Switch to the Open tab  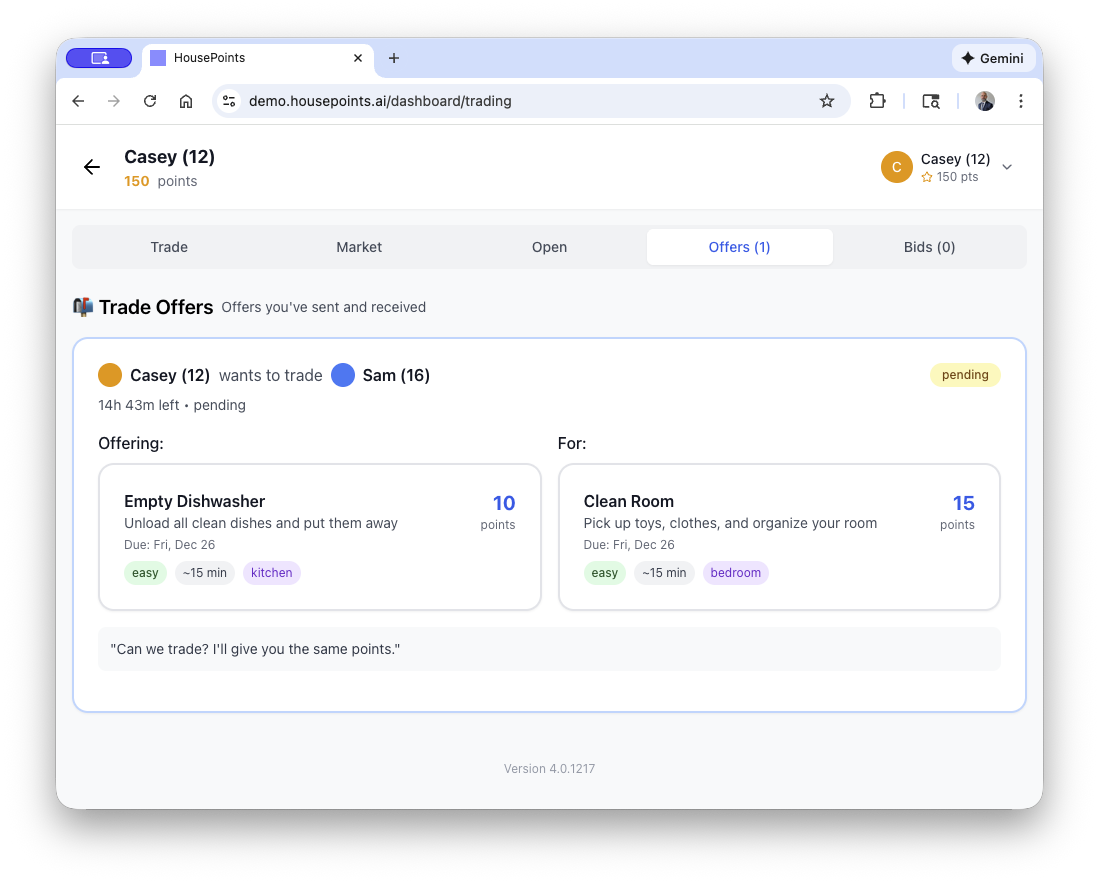click(x=550, y=247)
